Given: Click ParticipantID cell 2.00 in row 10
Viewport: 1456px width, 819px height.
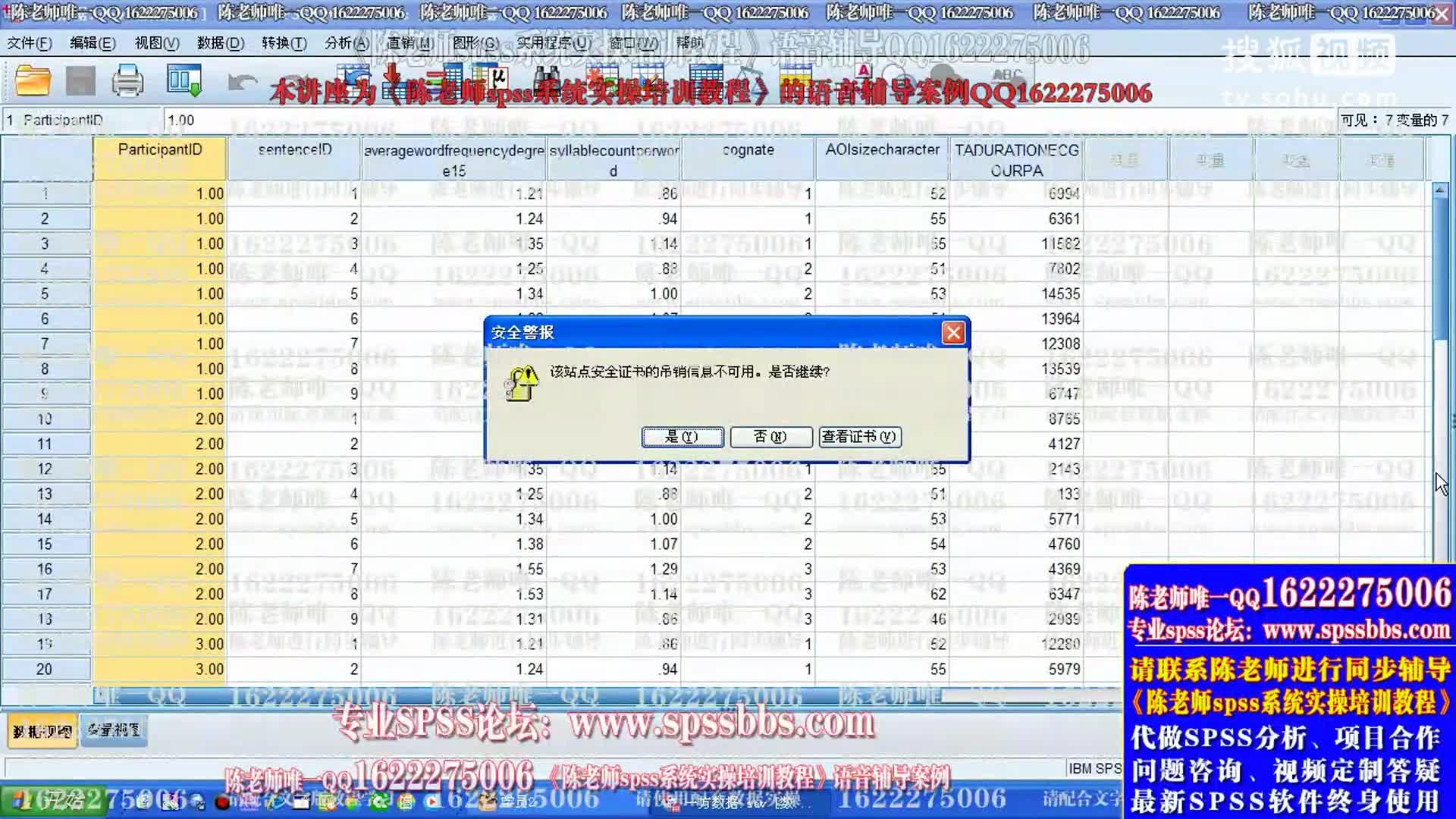Looking at the screenshot, I should point(160,419).
